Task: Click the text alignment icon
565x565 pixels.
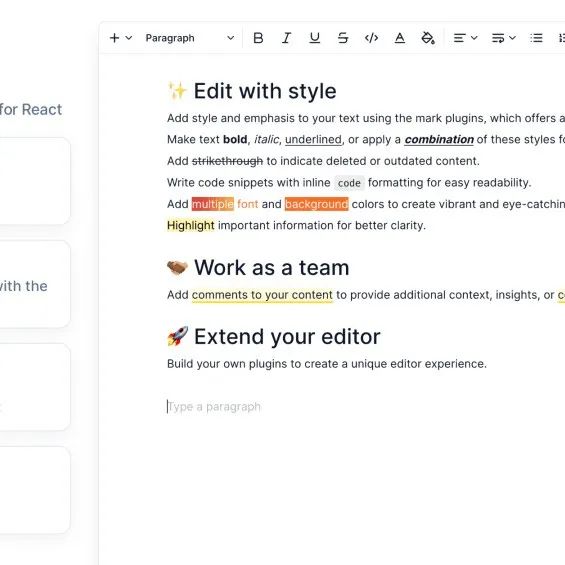Action: click(459, 38)
